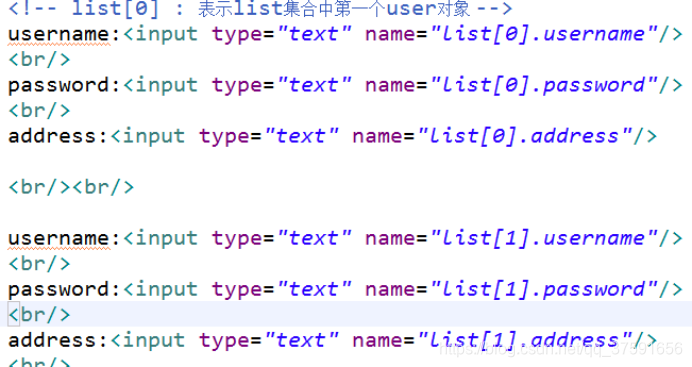Image resolution: width=692 pixels, height=367 pixels.
Task: Click the address label on the list[0].address line
Action: coord(53,136)
